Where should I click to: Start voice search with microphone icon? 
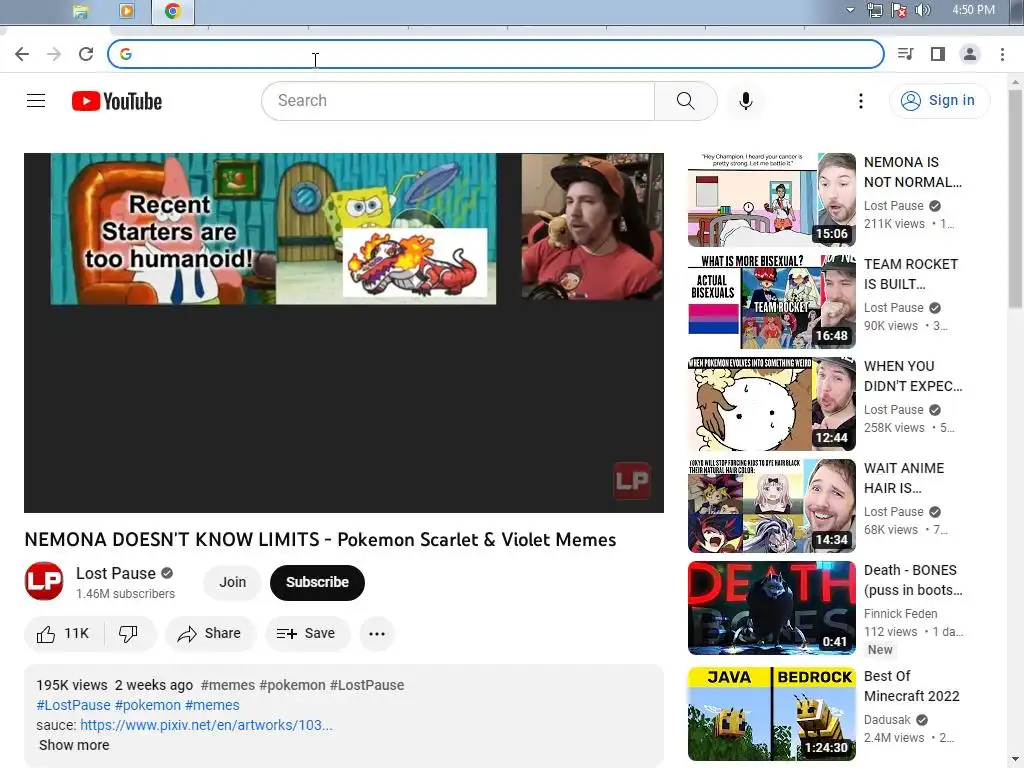(746, 101)
